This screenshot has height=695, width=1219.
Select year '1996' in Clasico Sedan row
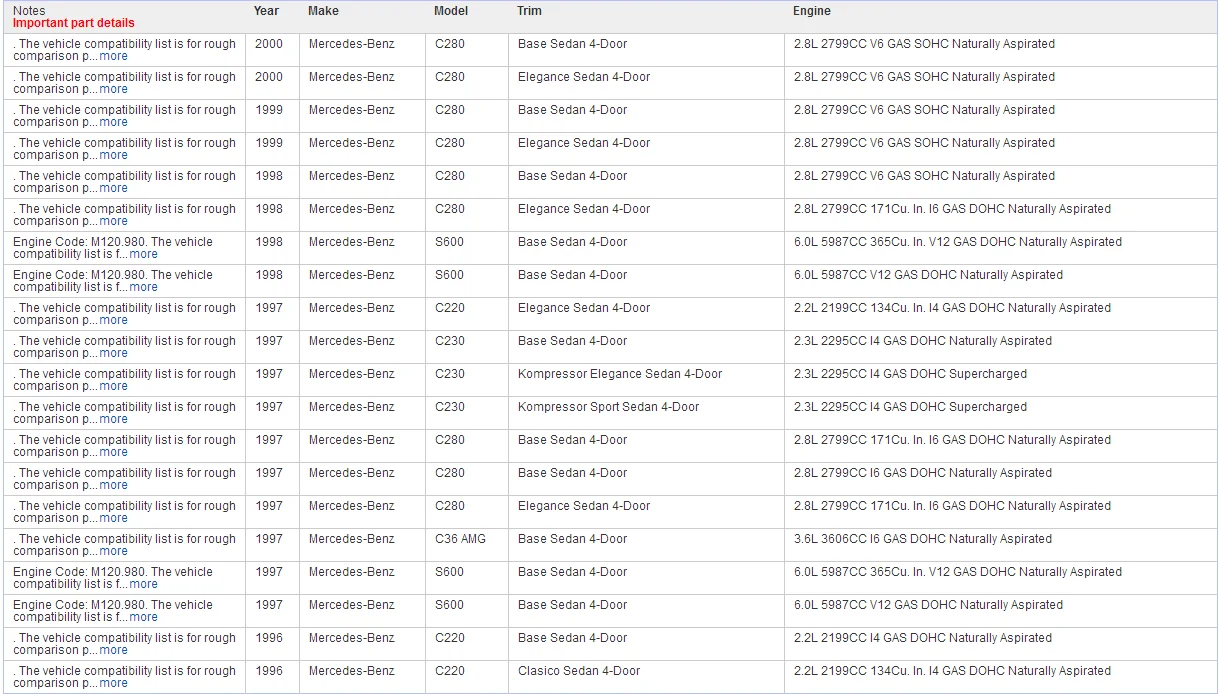click(x=269, y=671)
